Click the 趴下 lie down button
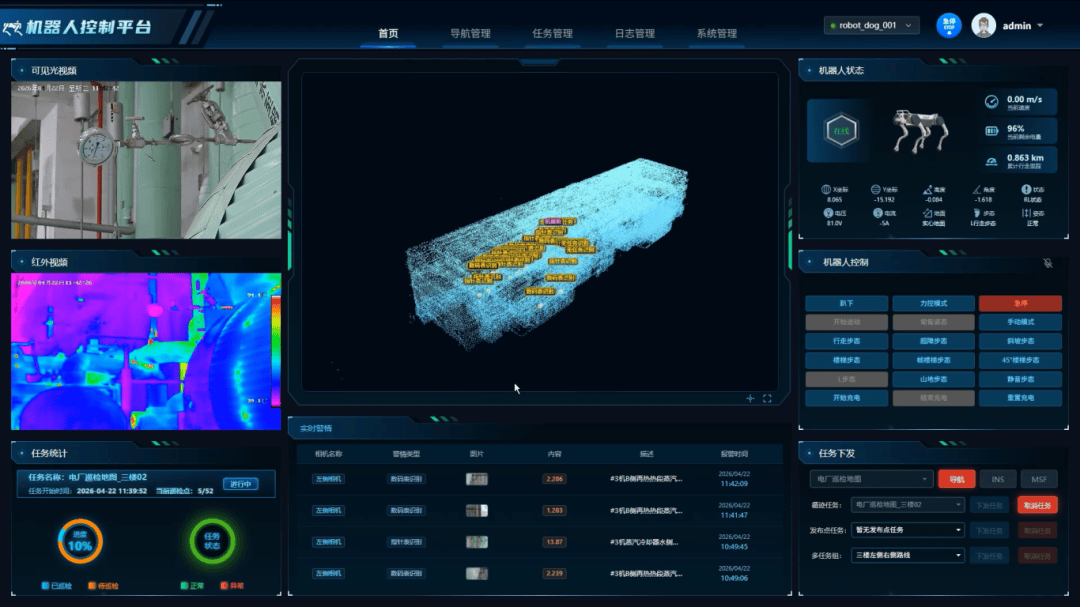This screenshot has height=607, width=1080. (x=847, y=303)
